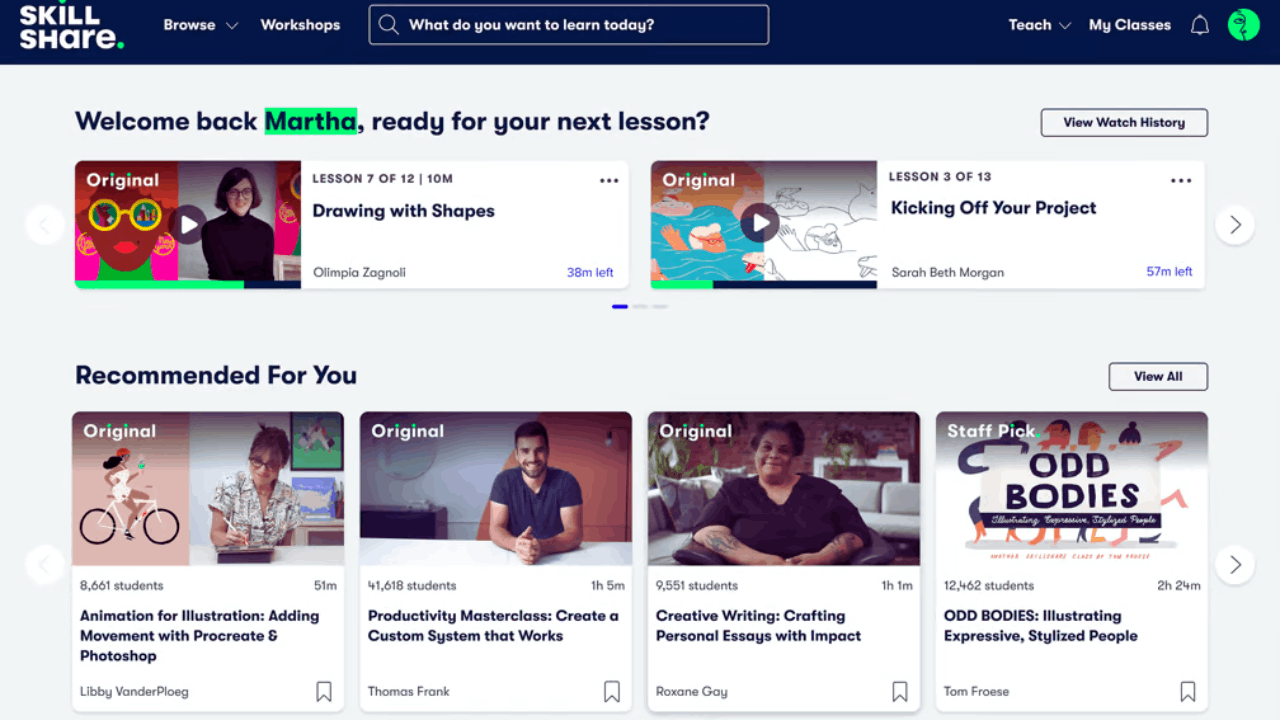Click '41,618 students' text
The height and width of the screenshot is (720, 1280).
[411, 586]
